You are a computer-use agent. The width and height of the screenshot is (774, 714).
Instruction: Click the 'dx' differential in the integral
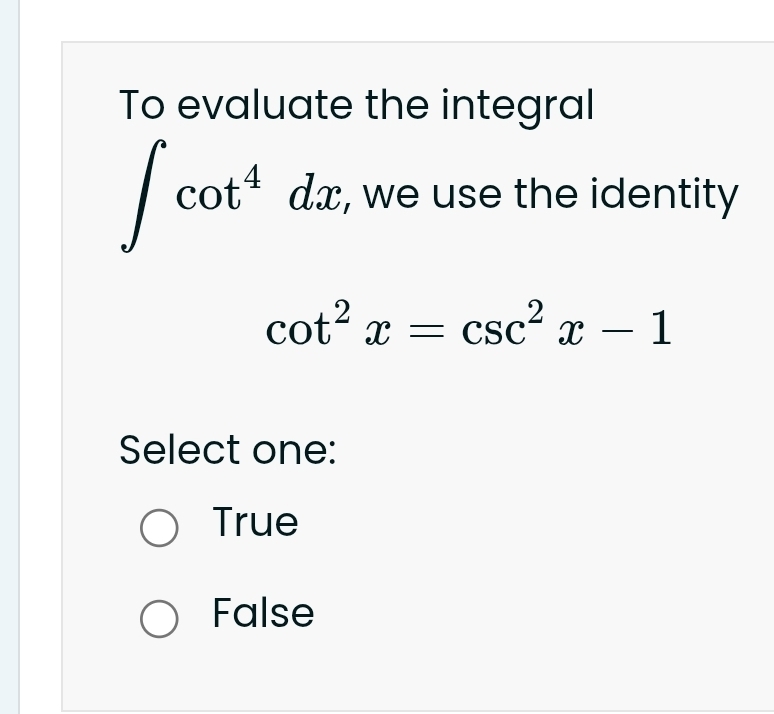317,196
